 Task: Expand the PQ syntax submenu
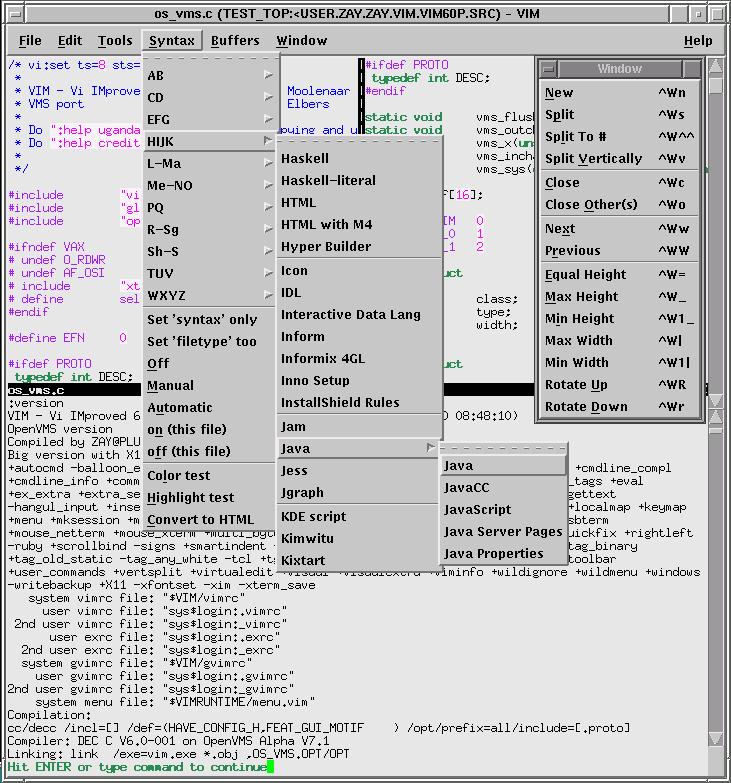point(210,207)
